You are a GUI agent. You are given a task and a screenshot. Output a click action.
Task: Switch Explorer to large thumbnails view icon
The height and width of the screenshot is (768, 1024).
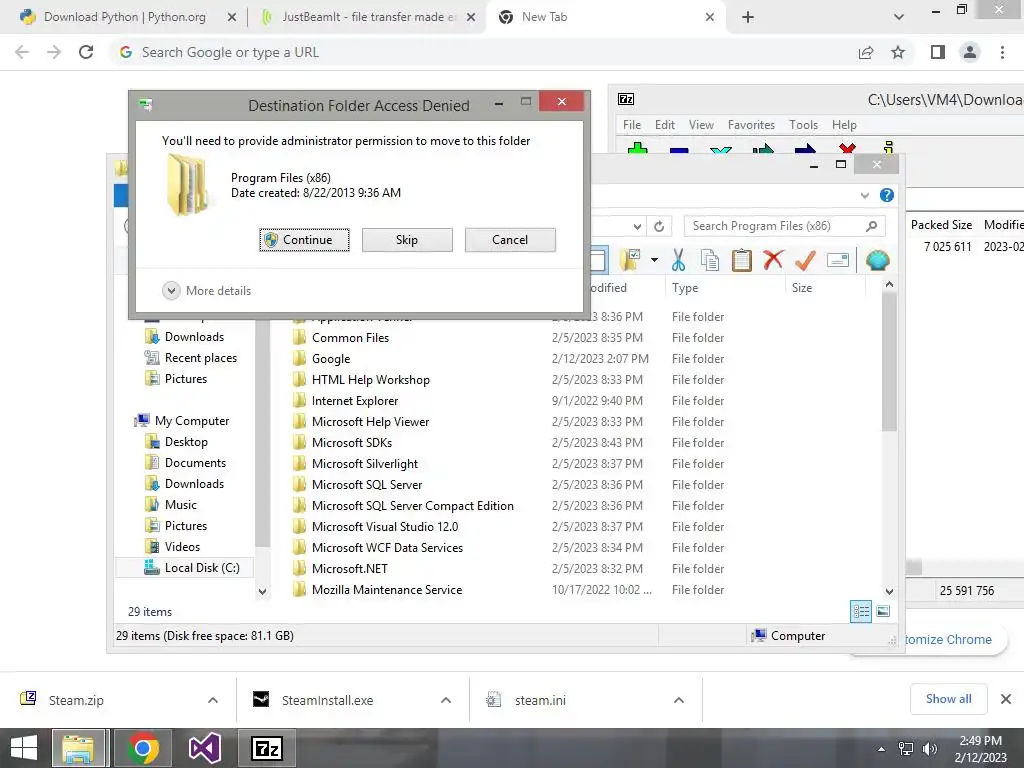(x=883, y=611)
